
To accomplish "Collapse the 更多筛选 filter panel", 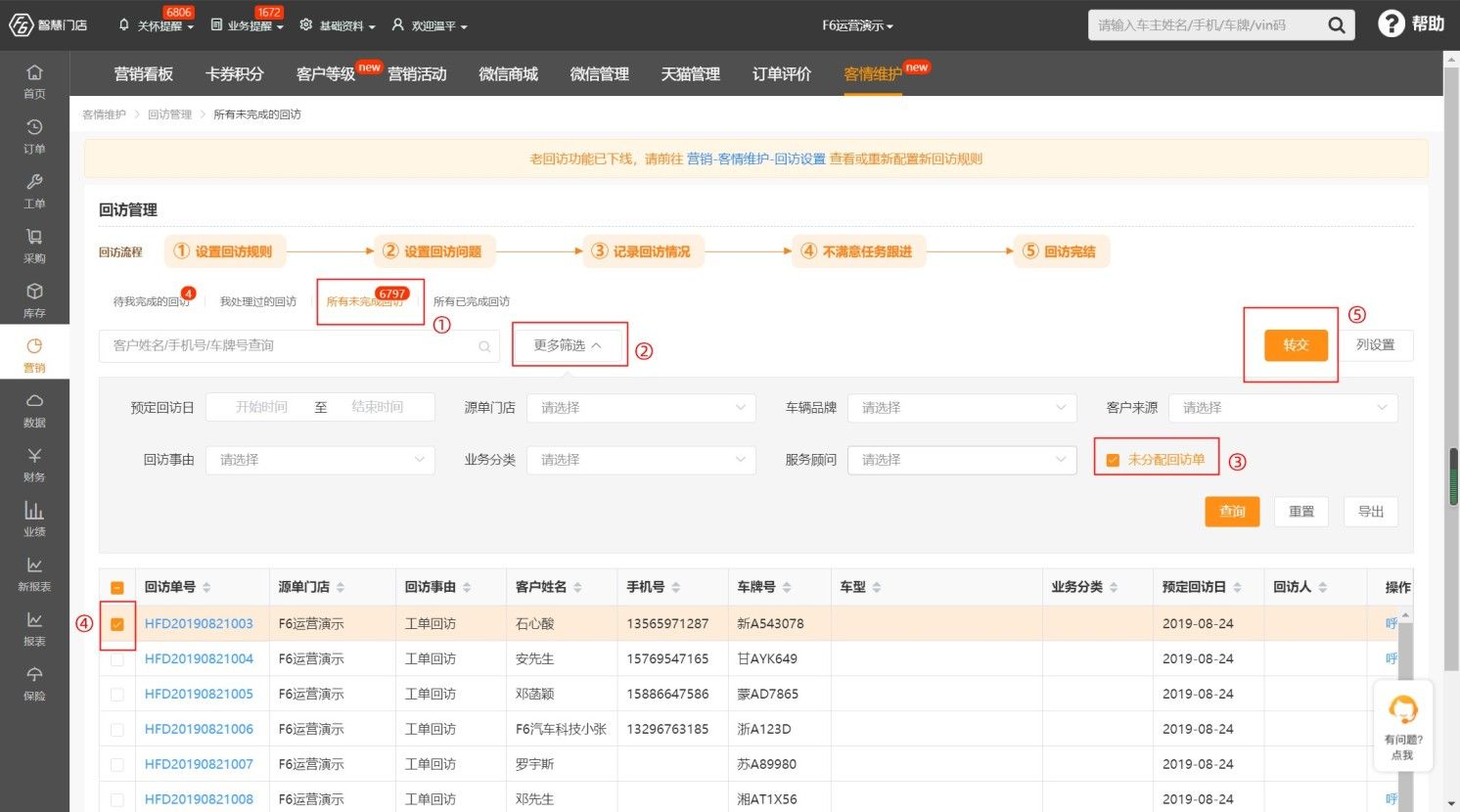I will point(568,345).
